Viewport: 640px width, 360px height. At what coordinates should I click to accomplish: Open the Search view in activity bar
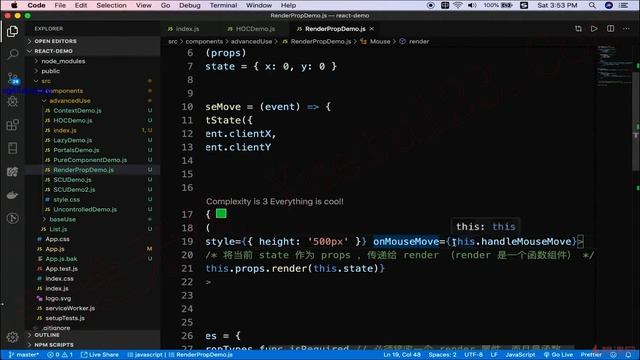[12, 54]
